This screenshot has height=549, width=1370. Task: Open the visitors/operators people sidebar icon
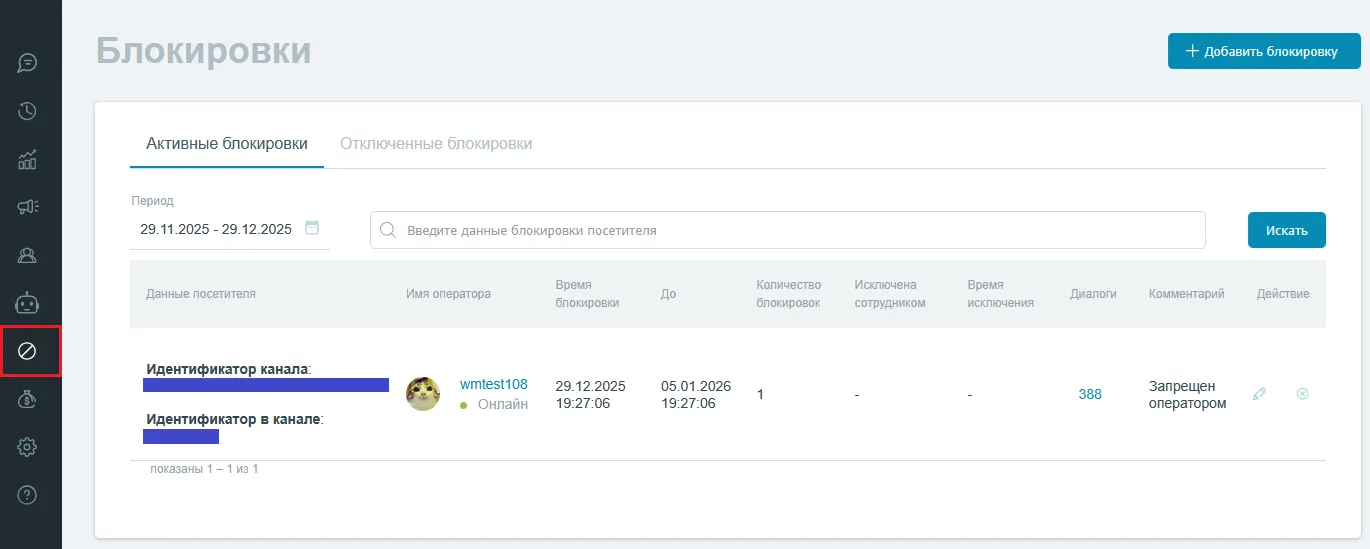coord(28,255)
